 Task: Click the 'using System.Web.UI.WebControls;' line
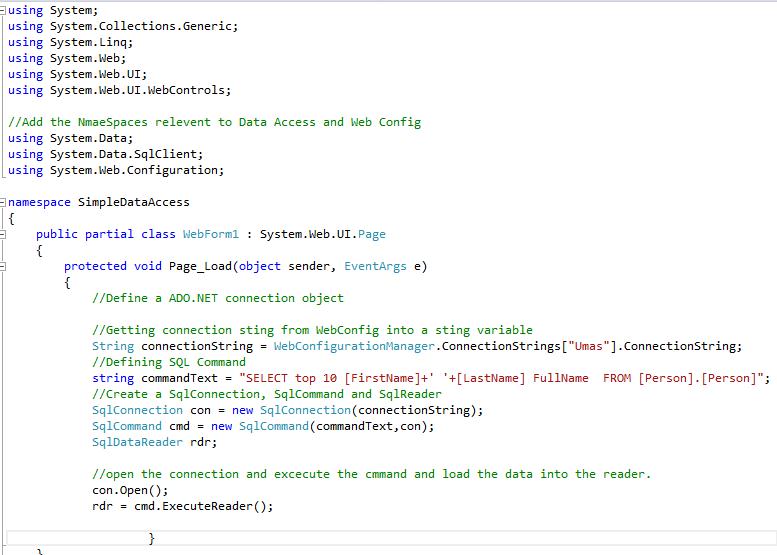(119, 90)
